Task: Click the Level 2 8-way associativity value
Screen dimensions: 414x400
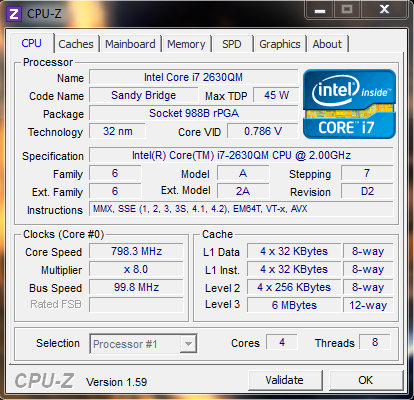Action: tap(368, 287)
